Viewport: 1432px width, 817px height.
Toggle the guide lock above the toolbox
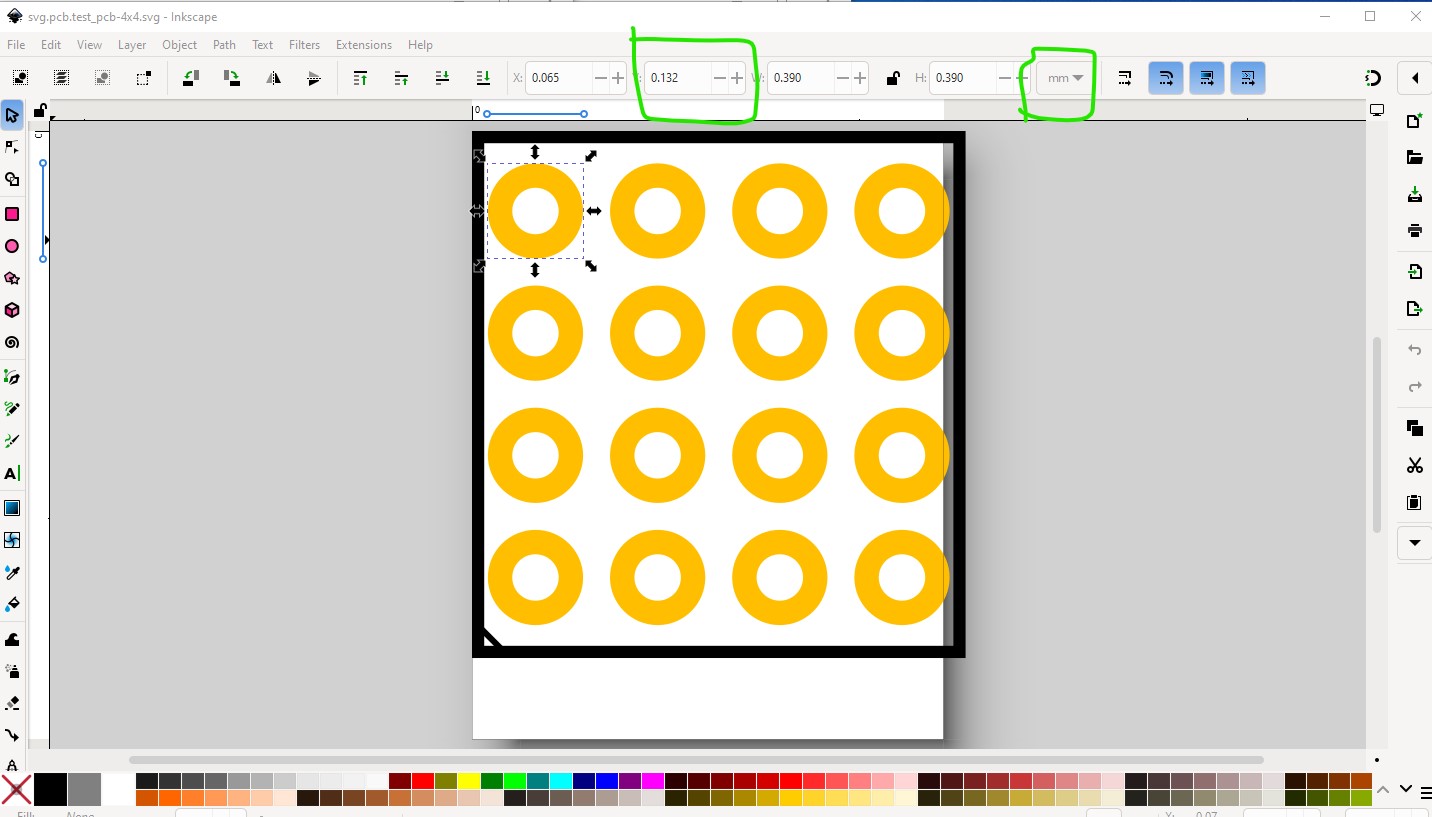(x=40, y=110)
